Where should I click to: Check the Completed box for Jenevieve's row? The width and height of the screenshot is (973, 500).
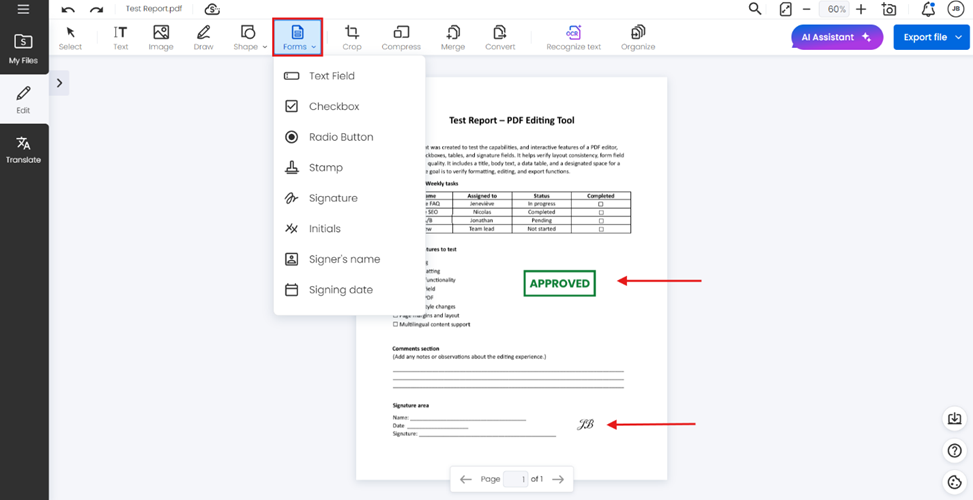click(601, 204)
